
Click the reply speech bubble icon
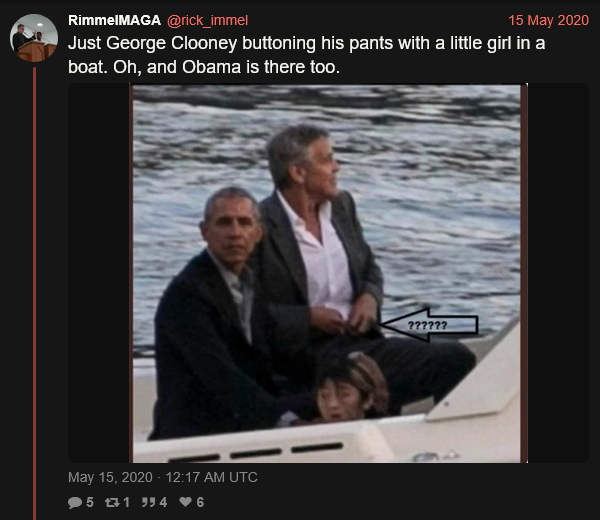(x=75, y=502)
